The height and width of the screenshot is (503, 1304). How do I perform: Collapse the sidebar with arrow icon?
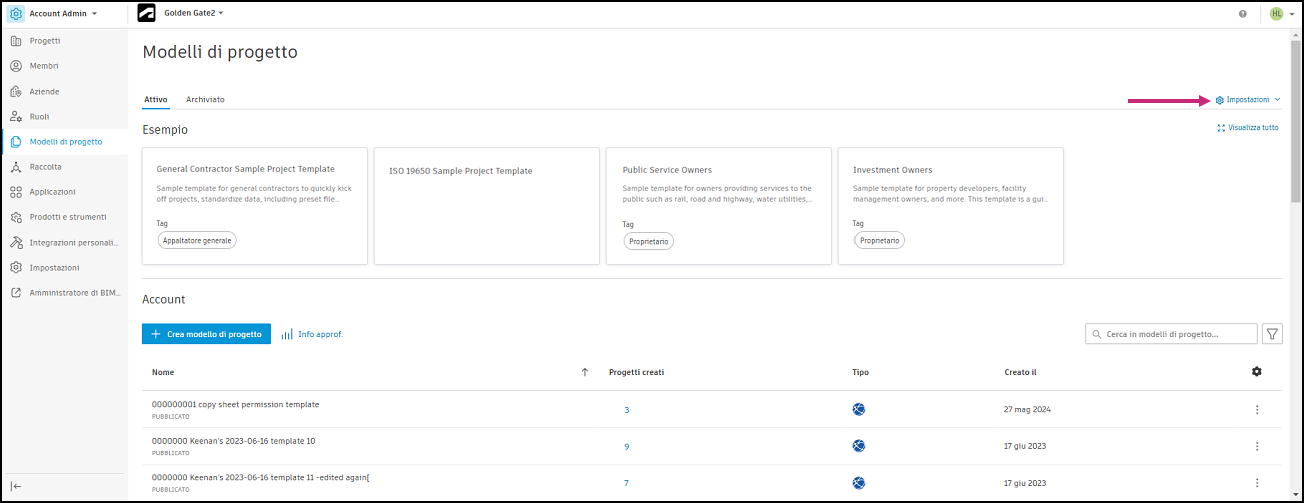point(17,486)
